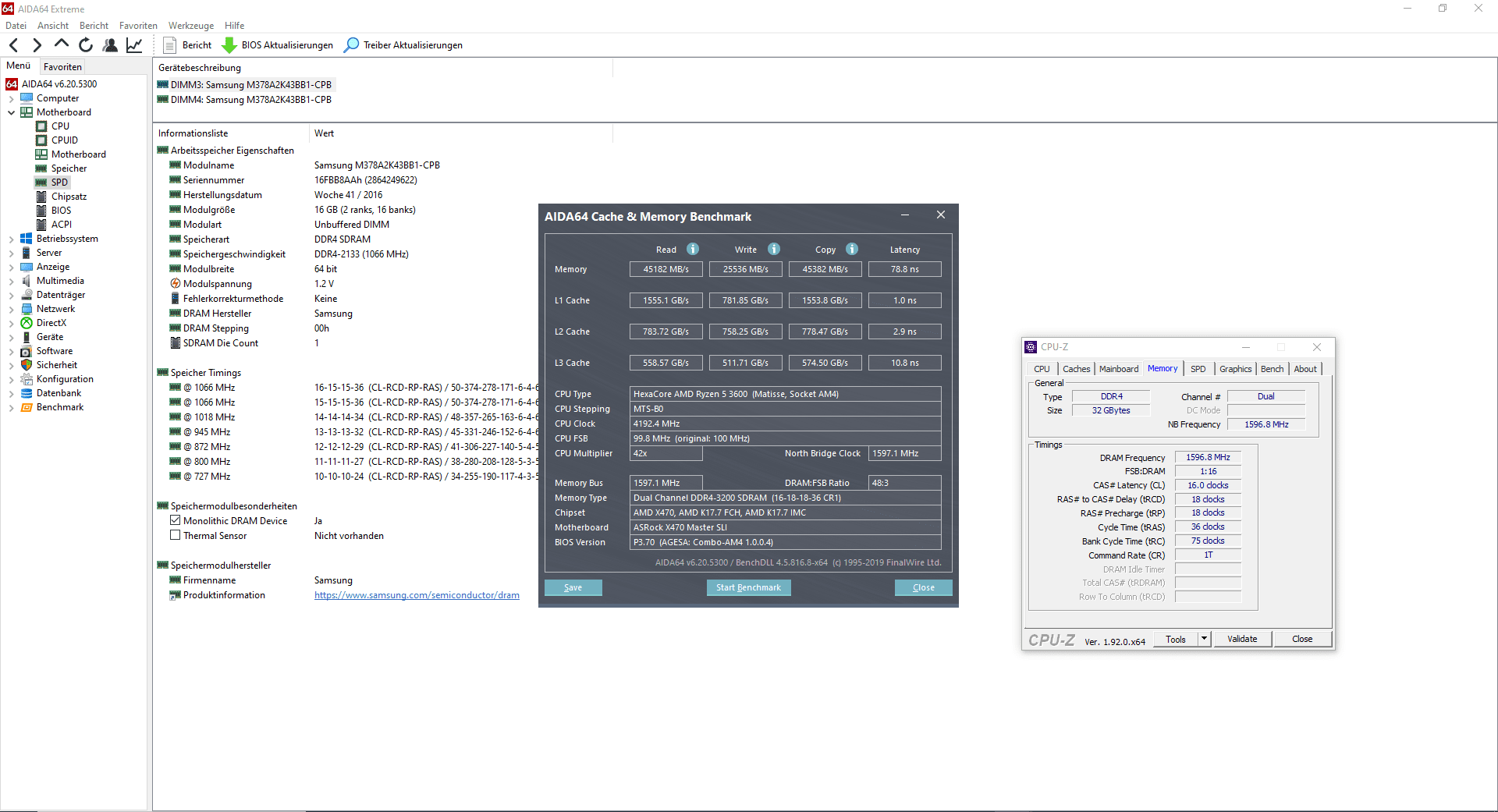Click AIDA64 v6.20.5300 root tree node
Image resolution: width=1498 pixels, height=812 pixels.
(59, 84)
